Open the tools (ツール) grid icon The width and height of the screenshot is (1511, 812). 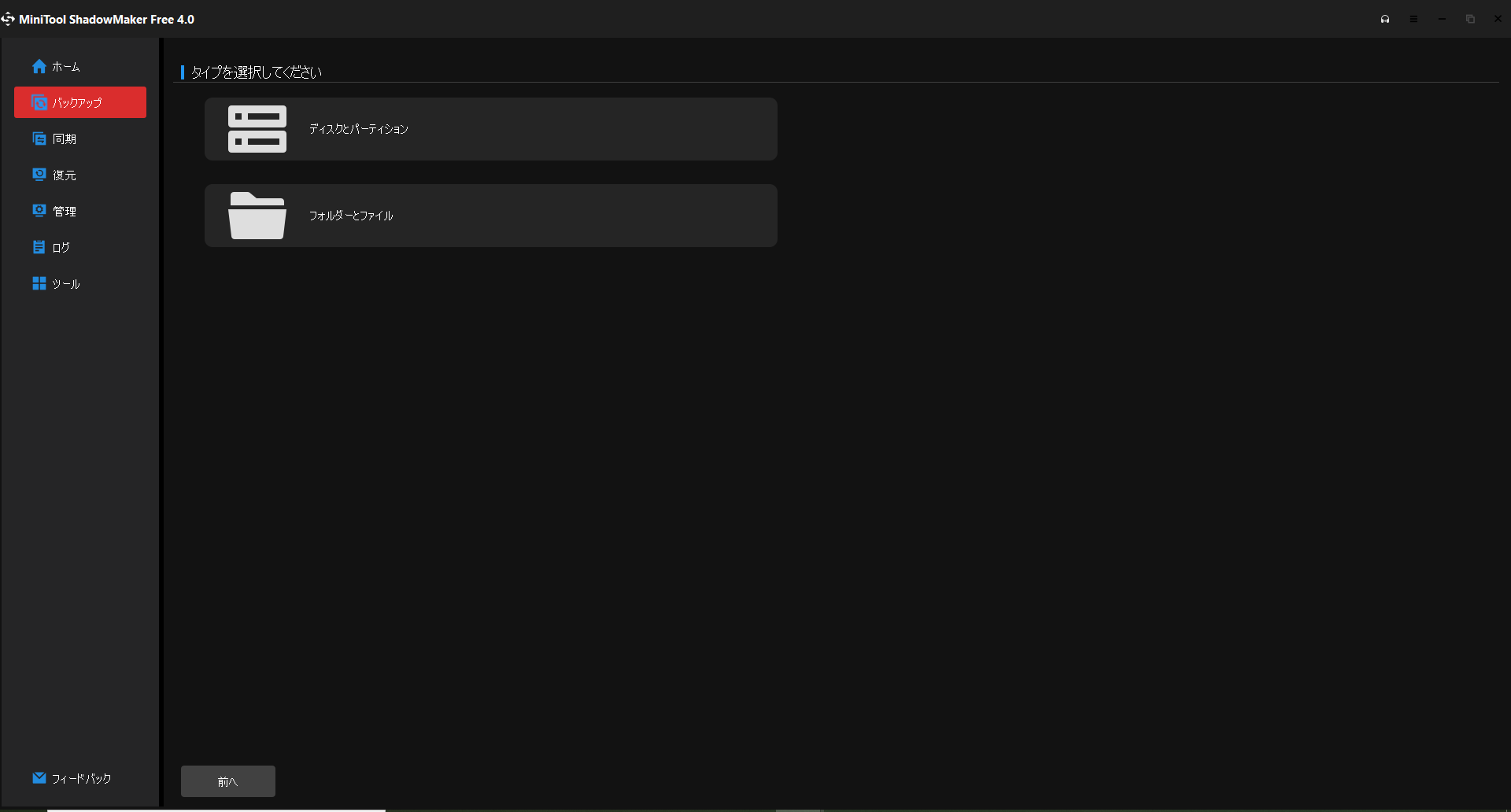click(x=39, y=283)
